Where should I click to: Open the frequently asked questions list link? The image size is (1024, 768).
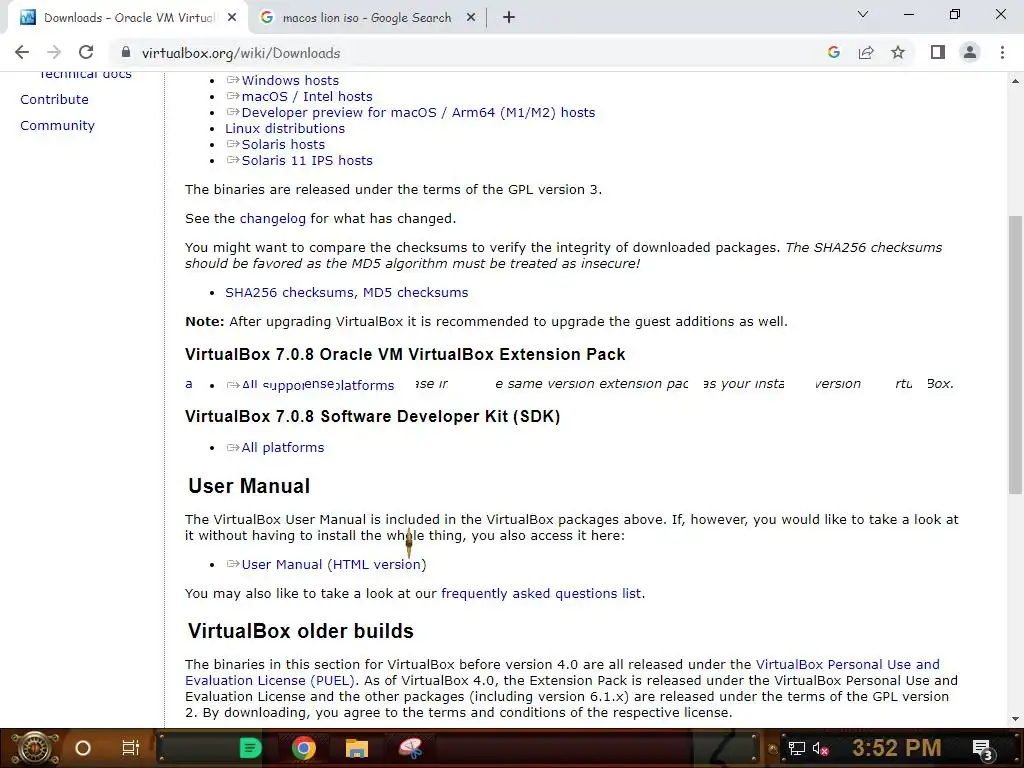pos(541,594)
